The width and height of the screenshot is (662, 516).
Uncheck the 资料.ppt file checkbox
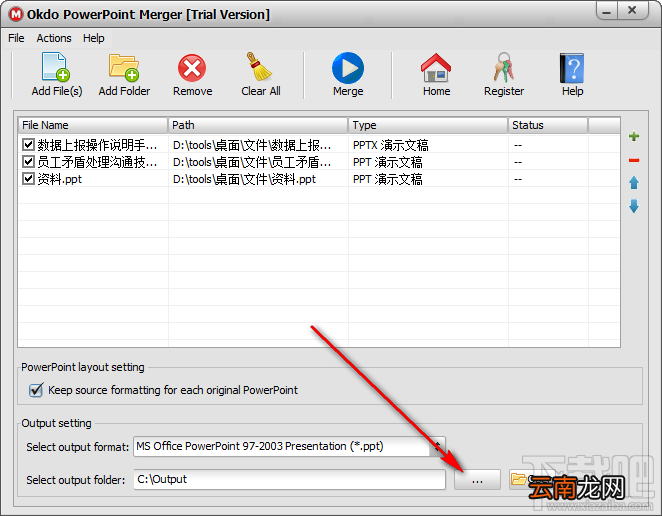[x=28, y=179]
